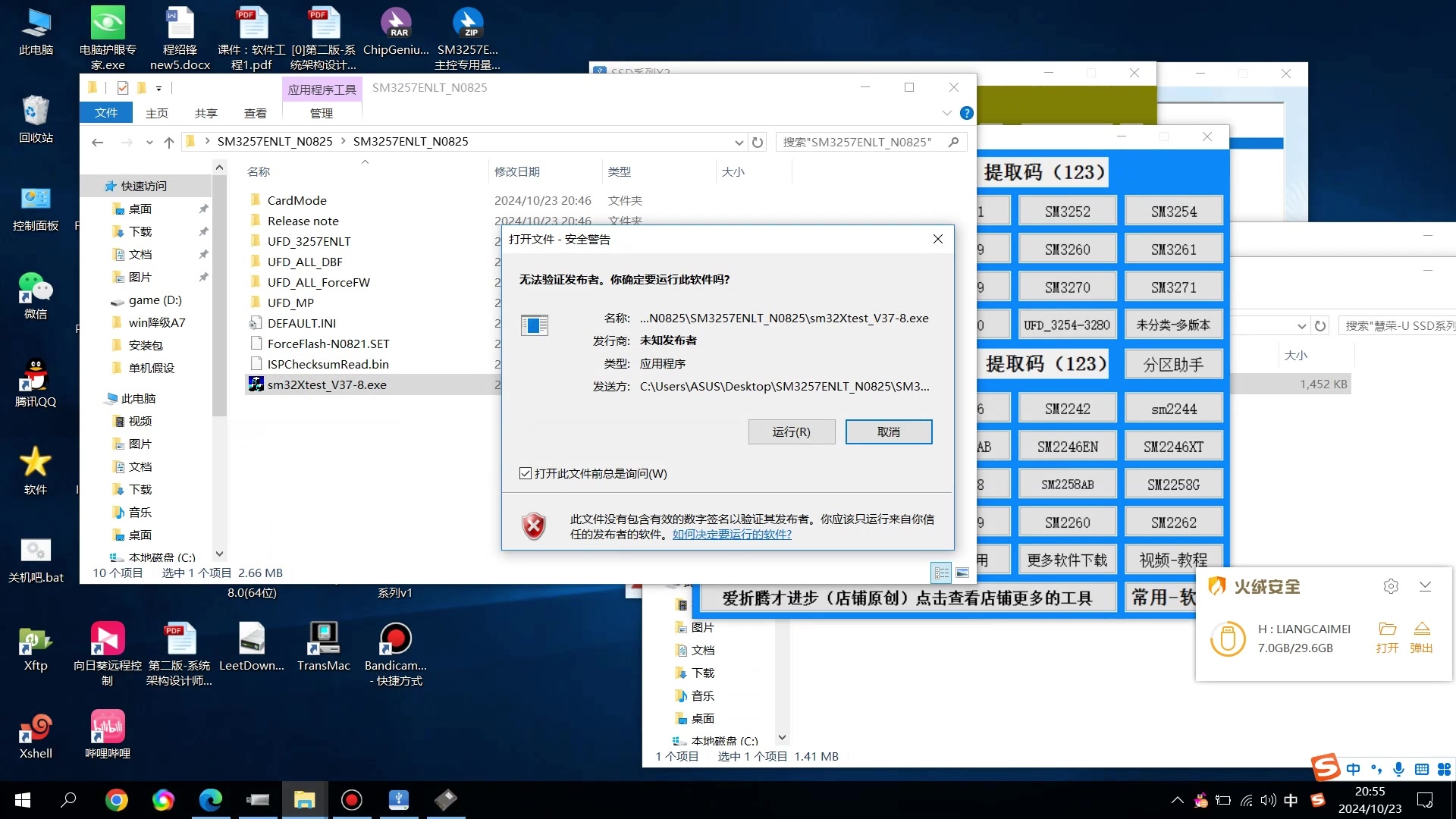Screen dimensions: 1456x819
Task: Switch to details view icon in status bar
Action: [x=941, y=573]
